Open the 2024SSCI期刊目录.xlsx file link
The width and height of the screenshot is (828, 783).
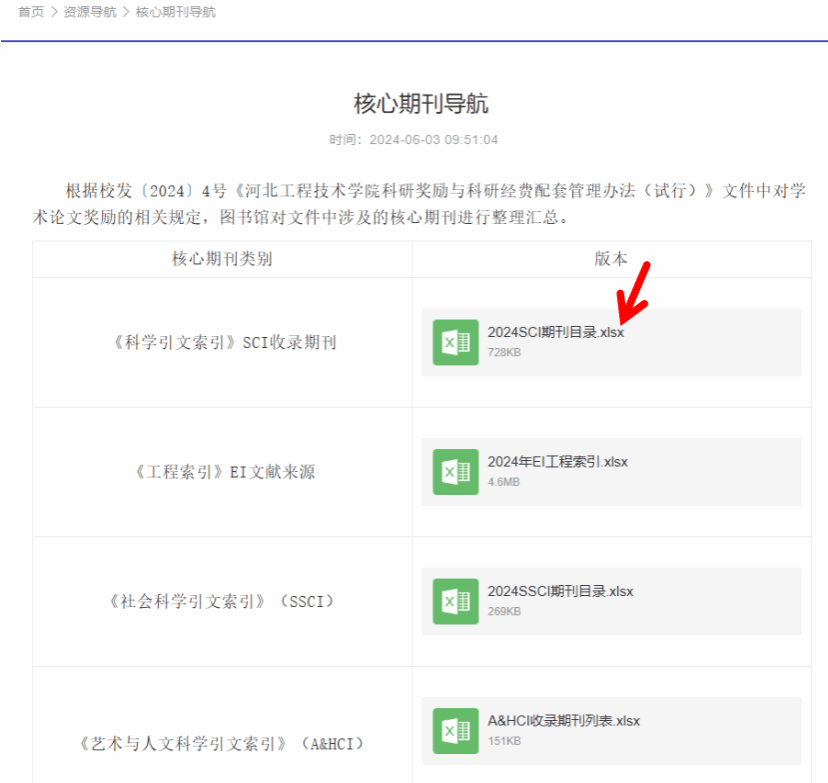point(560,591)
